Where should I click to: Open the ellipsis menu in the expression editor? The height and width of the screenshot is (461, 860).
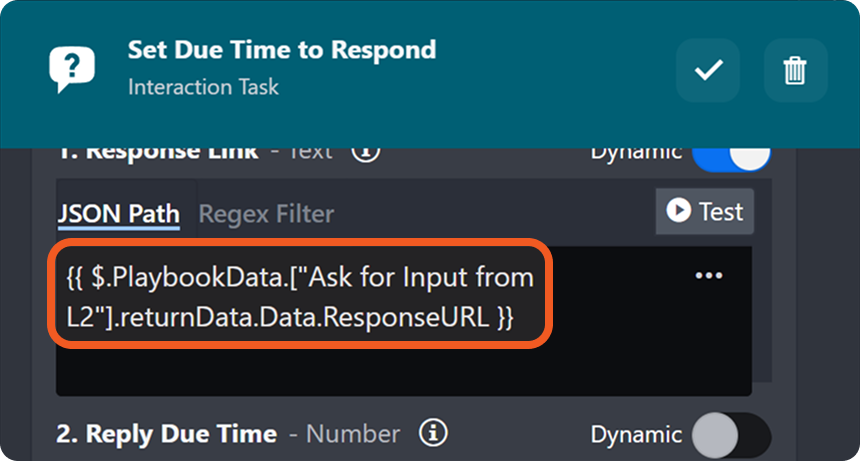708,276
